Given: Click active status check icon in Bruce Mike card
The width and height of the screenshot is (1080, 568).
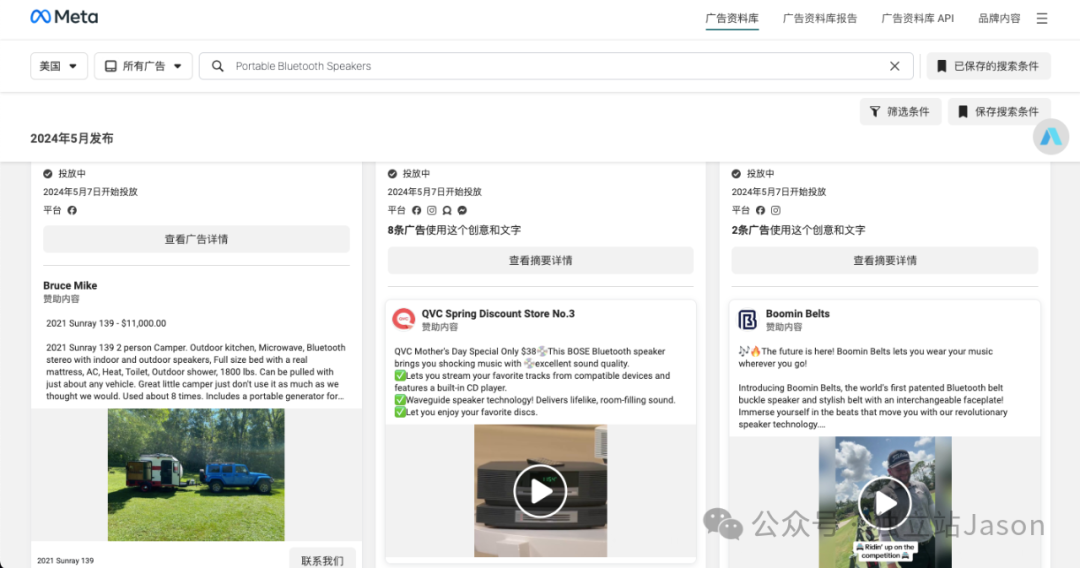Looking at the screenshot, I should [x=48, y=173].
